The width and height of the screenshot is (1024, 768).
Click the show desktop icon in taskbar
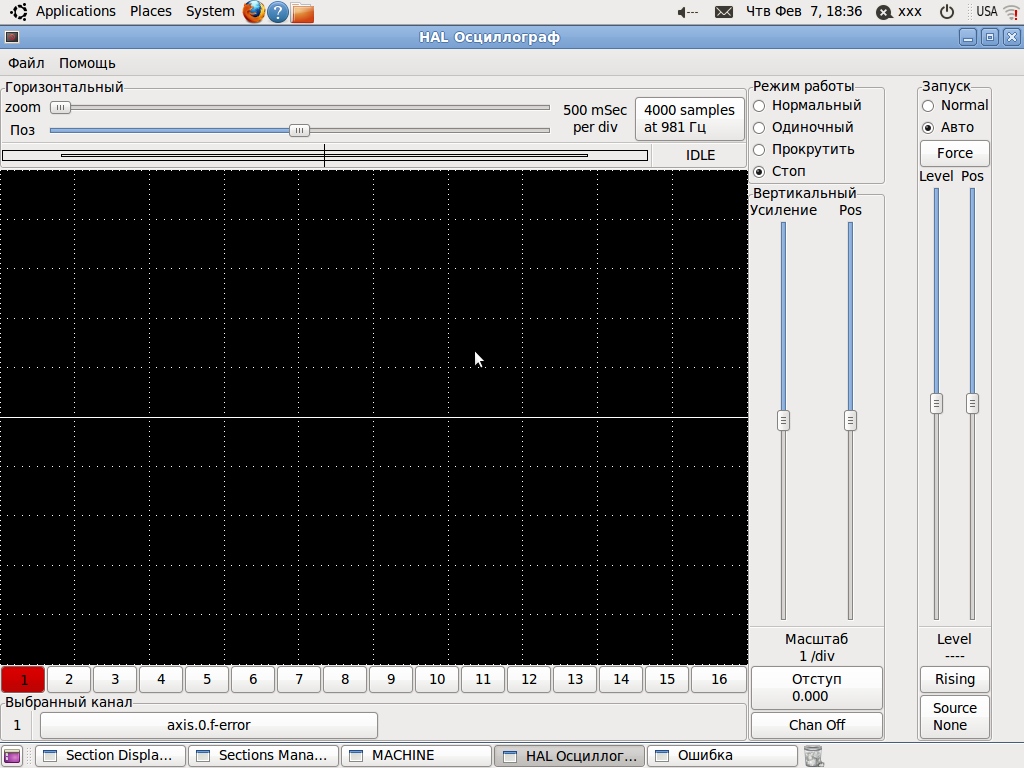(12, 756)
